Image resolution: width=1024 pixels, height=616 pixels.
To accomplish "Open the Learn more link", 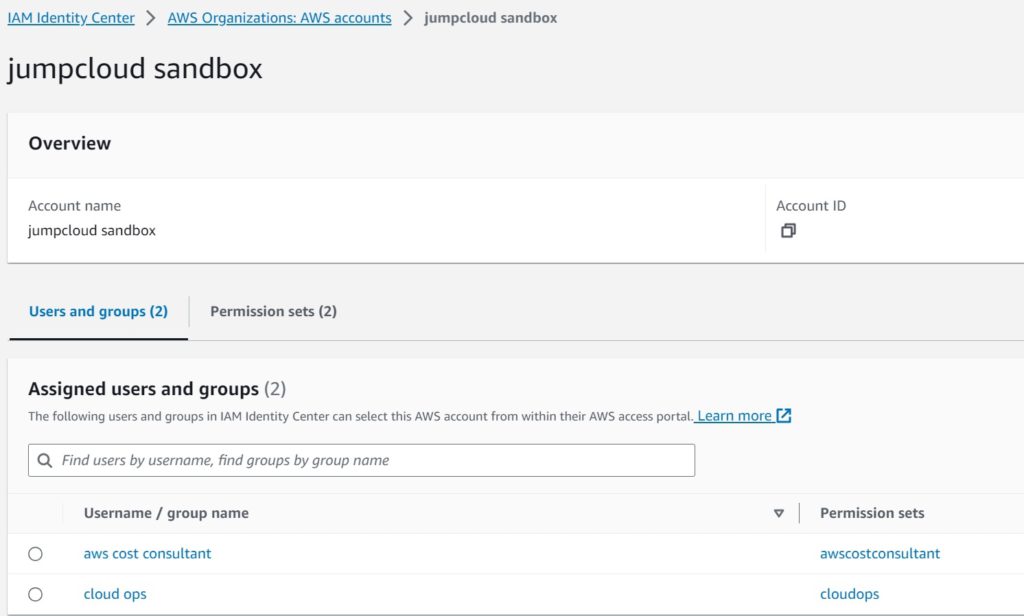I will point(735,415).
